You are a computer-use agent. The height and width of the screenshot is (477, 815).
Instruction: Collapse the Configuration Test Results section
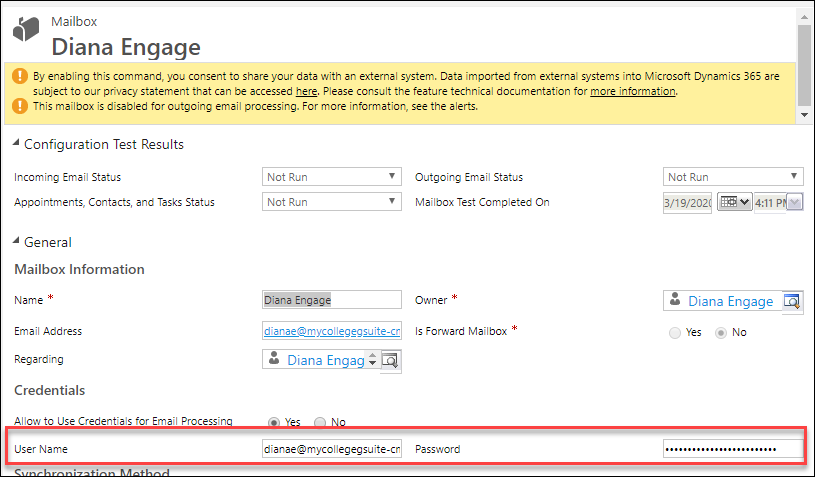[x=17, y=144]
